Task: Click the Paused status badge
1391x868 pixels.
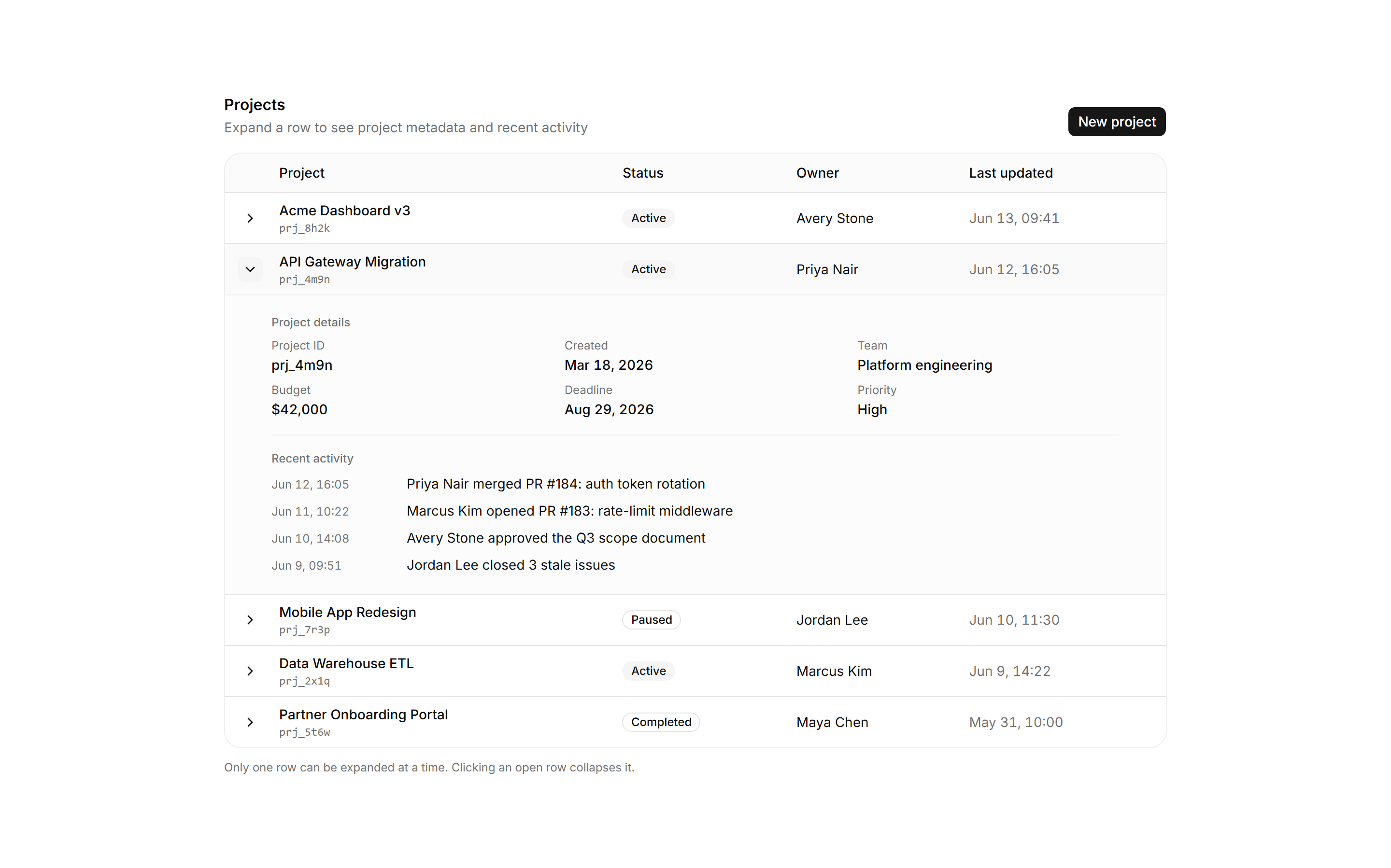Action: 651,620
